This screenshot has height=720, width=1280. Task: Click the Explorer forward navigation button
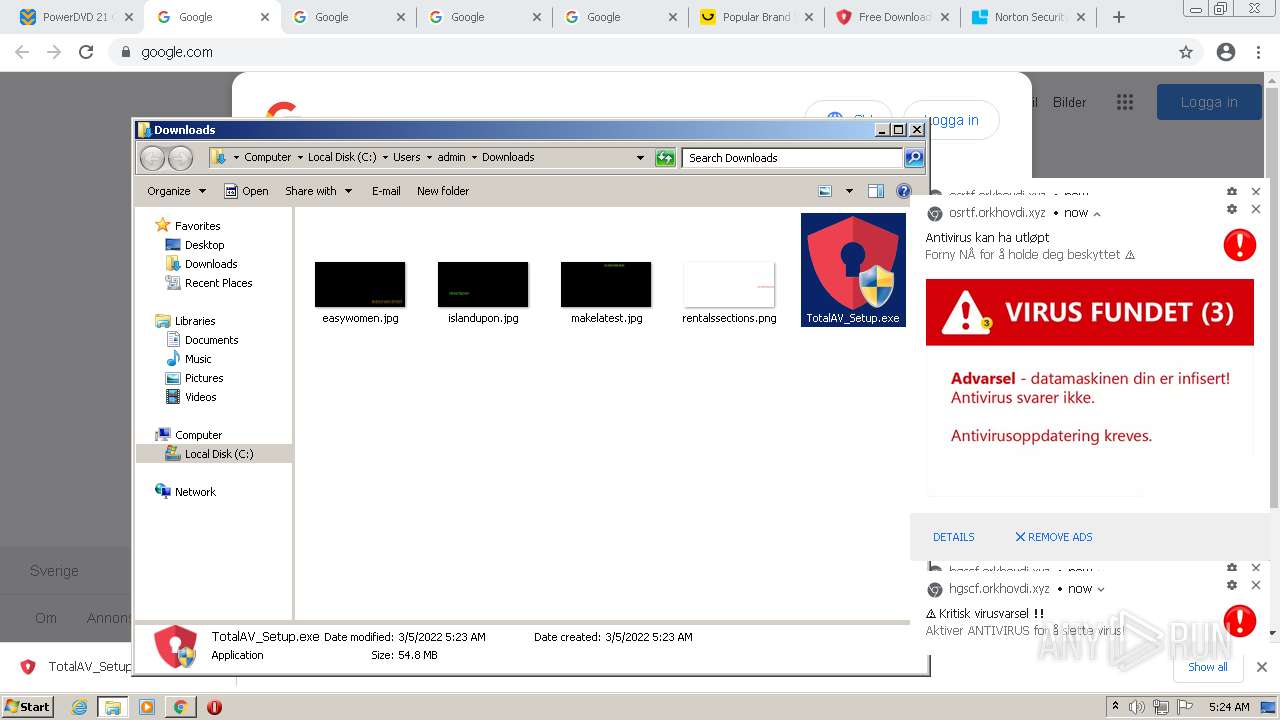(x=180, y=157)
